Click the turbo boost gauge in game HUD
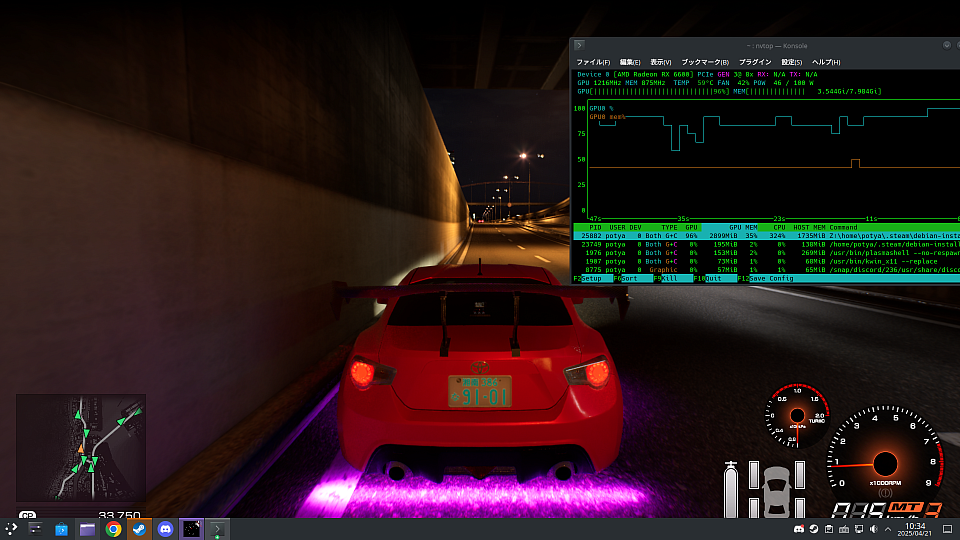Image resolution: width=960 pixels, height=540 pixels. click(x=797, y=416)
